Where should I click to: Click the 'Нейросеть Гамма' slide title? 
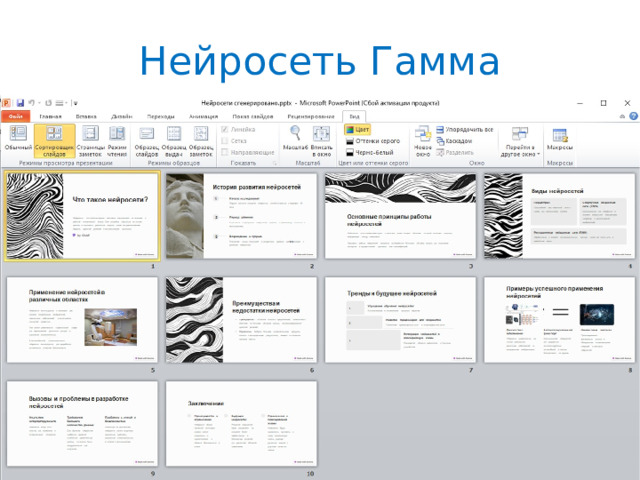[320, 61]
